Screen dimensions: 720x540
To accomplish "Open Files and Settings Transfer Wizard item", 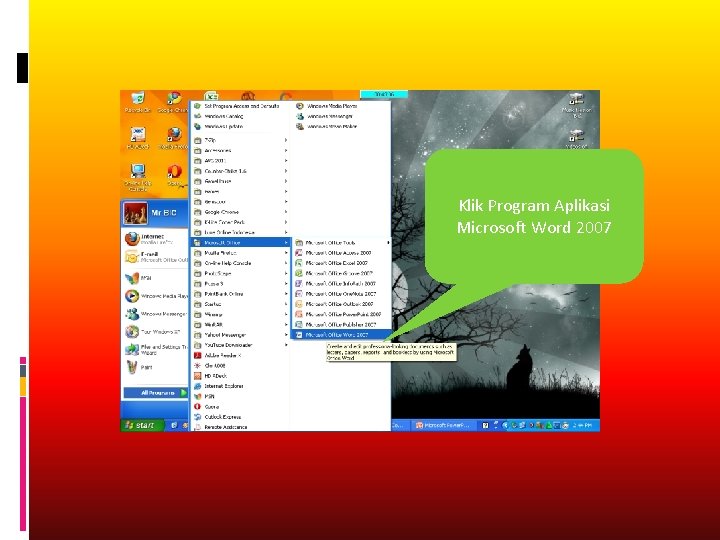I will (156, 349).
